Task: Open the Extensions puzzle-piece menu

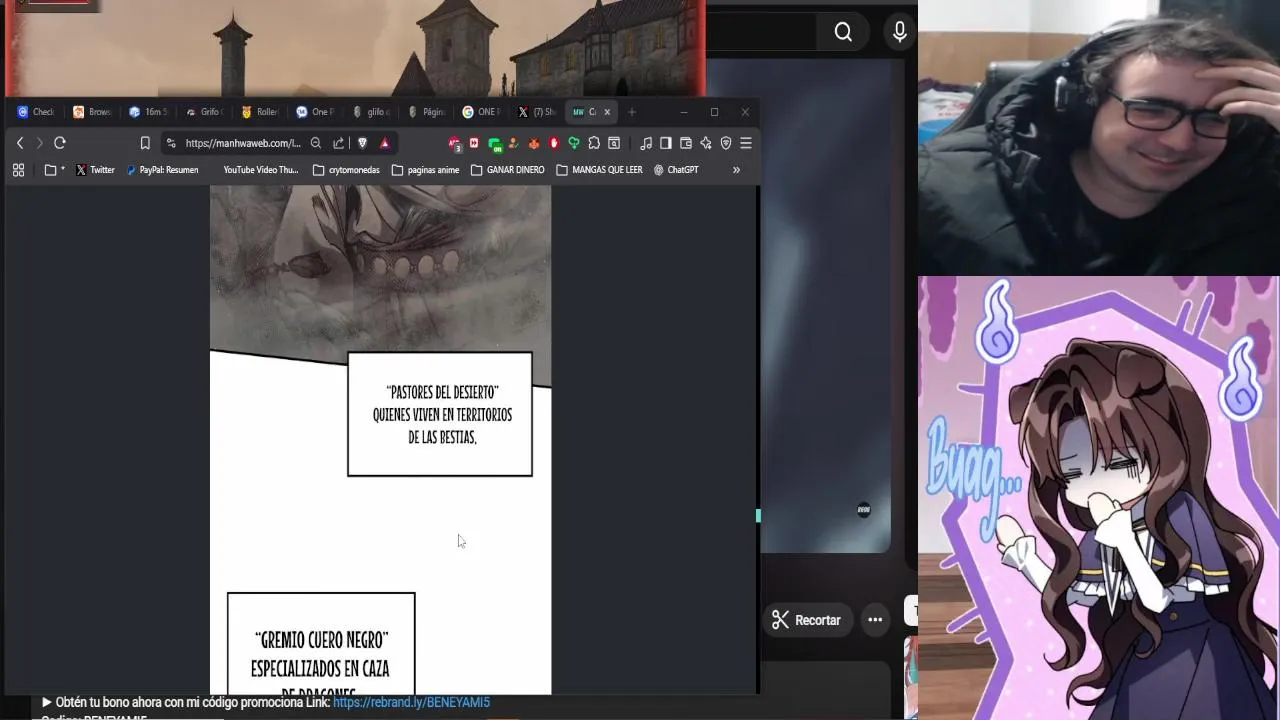Action: (x=594, y=143)
